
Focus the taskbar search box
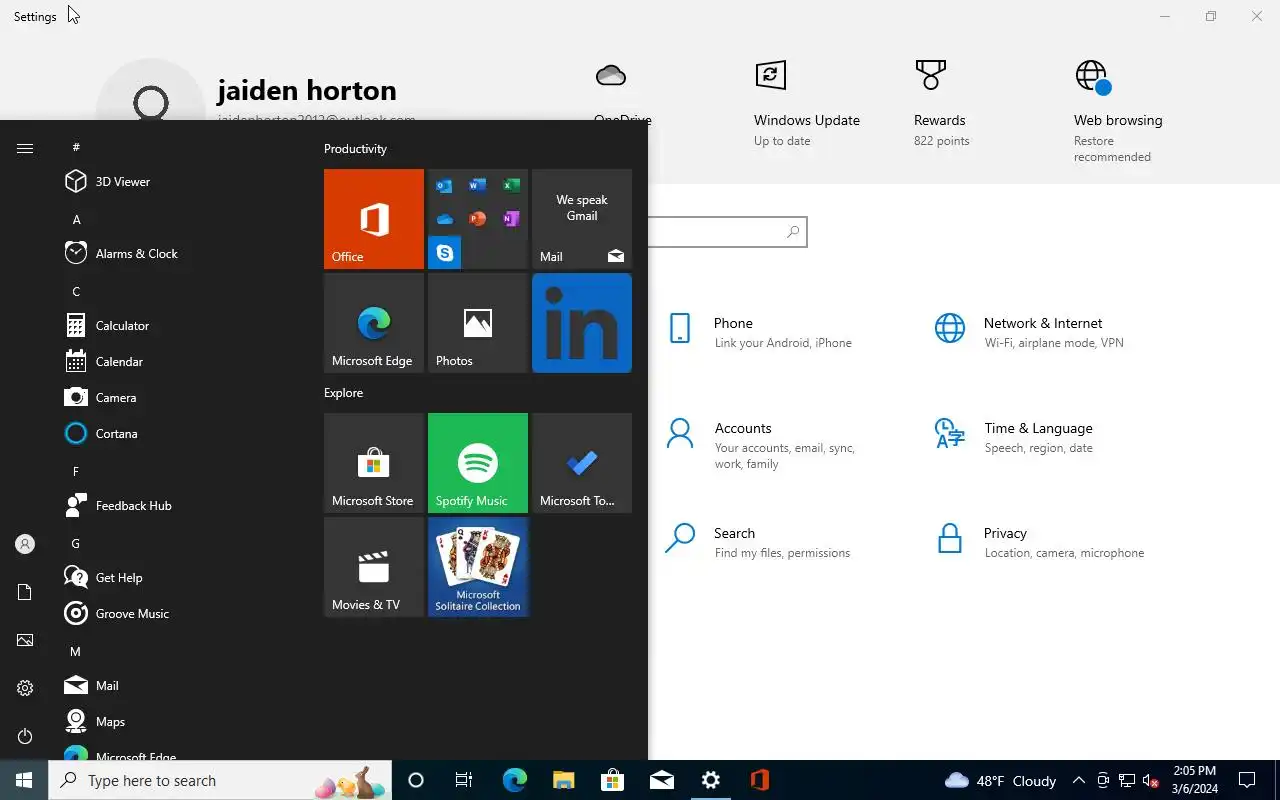220,780
